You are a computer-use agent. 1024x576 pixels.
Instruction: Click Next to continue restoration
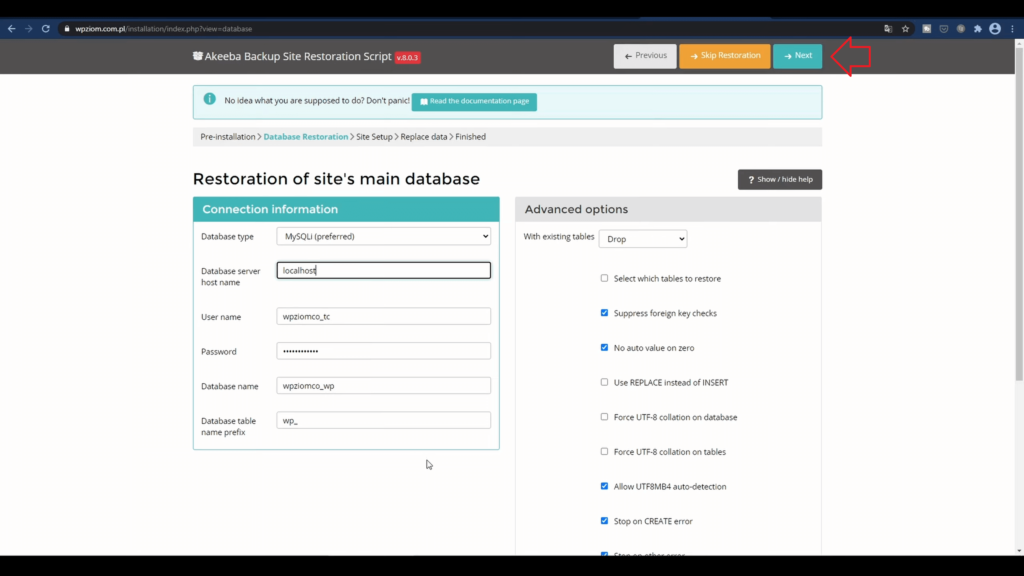pyautogui.click(x=797, y=56)
